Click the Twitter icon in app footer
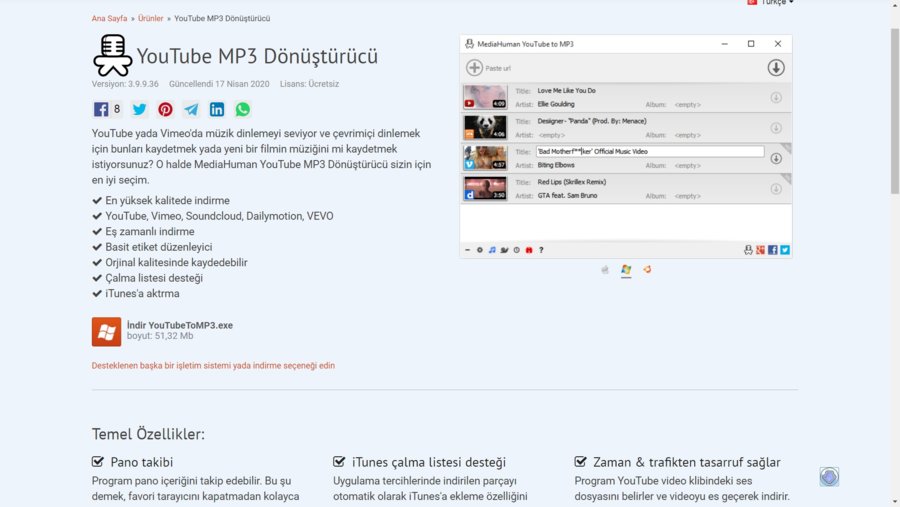900x507 pixels. pos(785,250)
